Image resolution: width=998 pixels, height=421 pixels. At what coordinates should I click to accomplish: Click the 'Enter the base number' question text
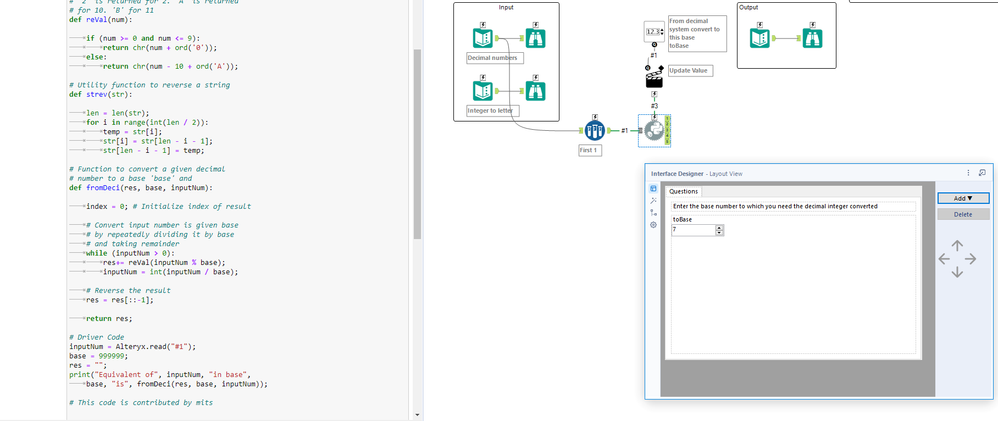pyautogui.click(x=775, y=206)
